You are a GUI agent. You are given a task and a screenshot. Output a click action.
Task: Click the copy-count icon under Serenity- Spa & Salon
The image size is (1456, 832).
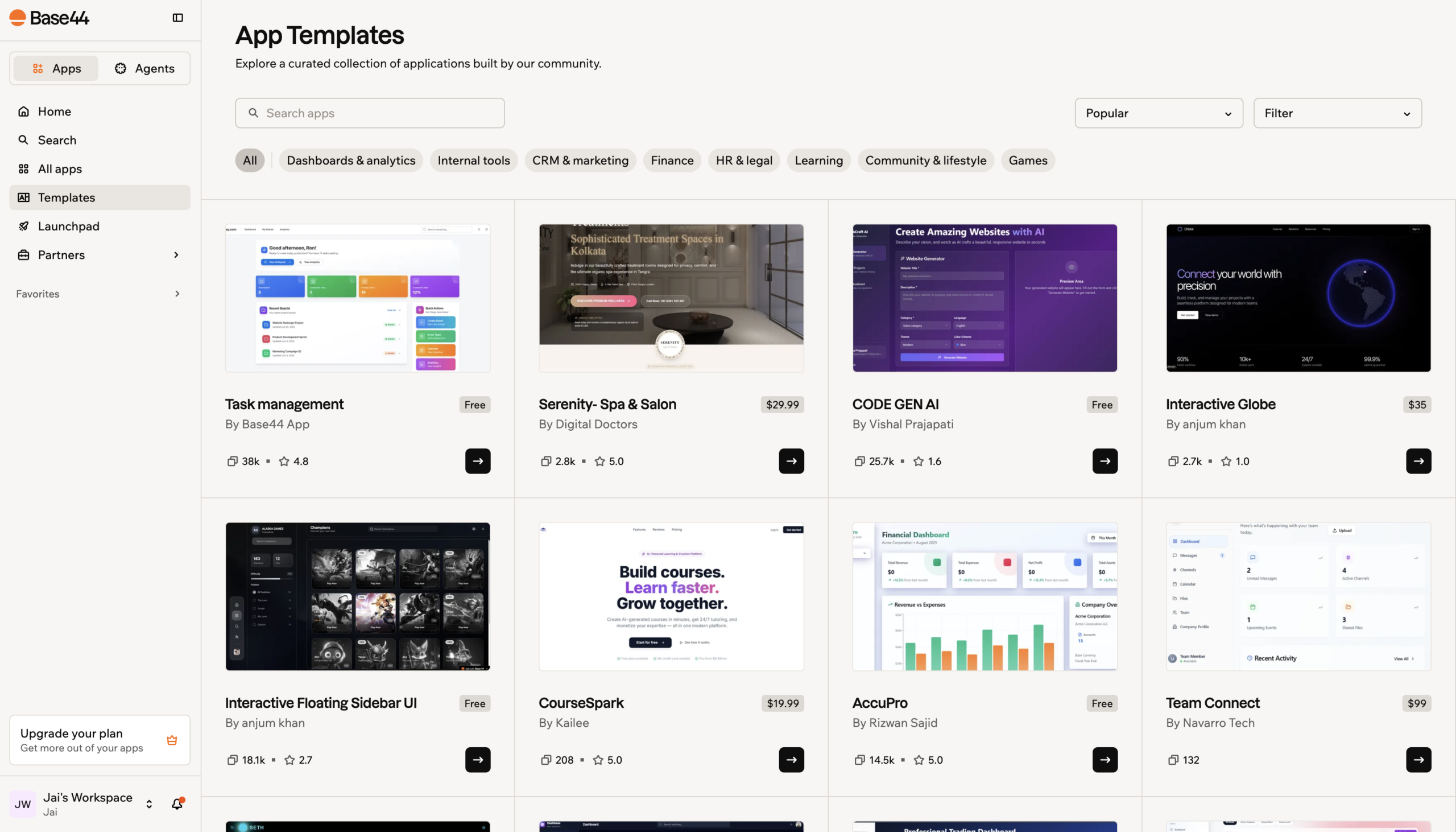(x=546, y=461)
